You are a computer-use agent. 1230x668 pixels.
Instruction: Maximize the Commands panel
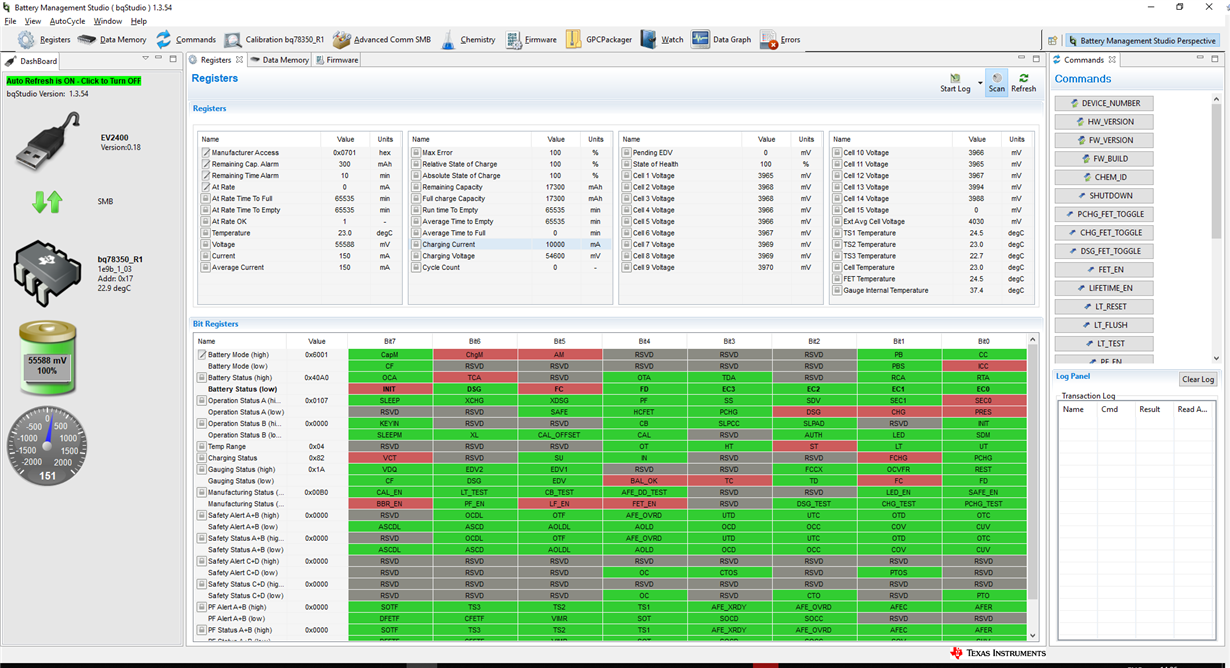point(1216,60)
